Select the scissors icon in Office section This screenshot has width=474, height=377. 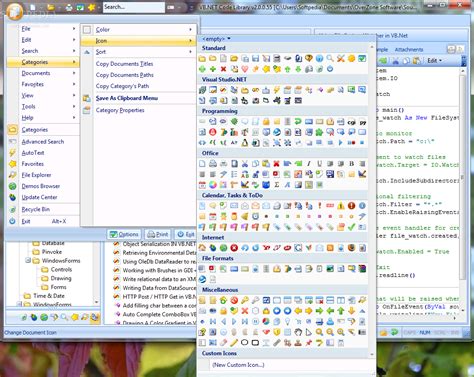(x=245, y=164)
